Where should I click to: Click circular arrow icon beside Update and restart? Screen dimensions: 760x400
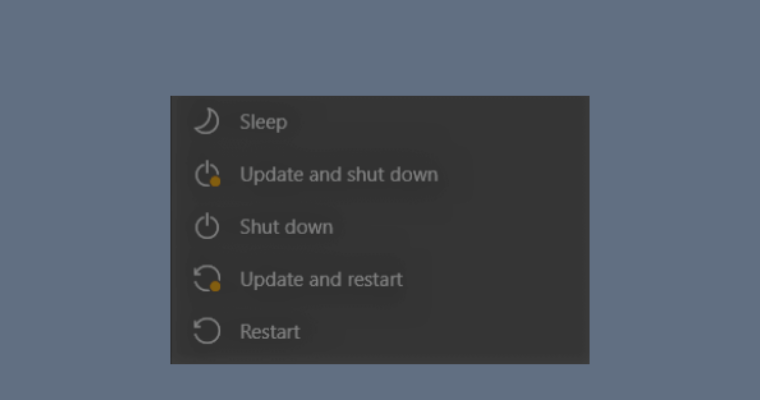pyautogui.click(x=206, y=279)
